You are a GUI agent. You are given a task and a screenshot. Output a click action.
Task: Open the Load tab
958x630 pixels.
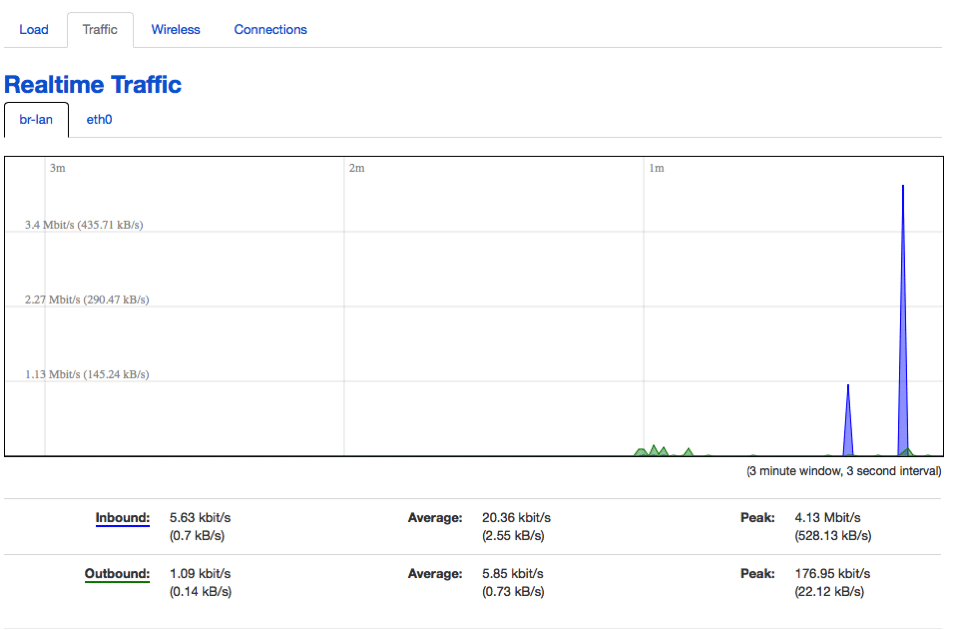(x=34, y=30)
